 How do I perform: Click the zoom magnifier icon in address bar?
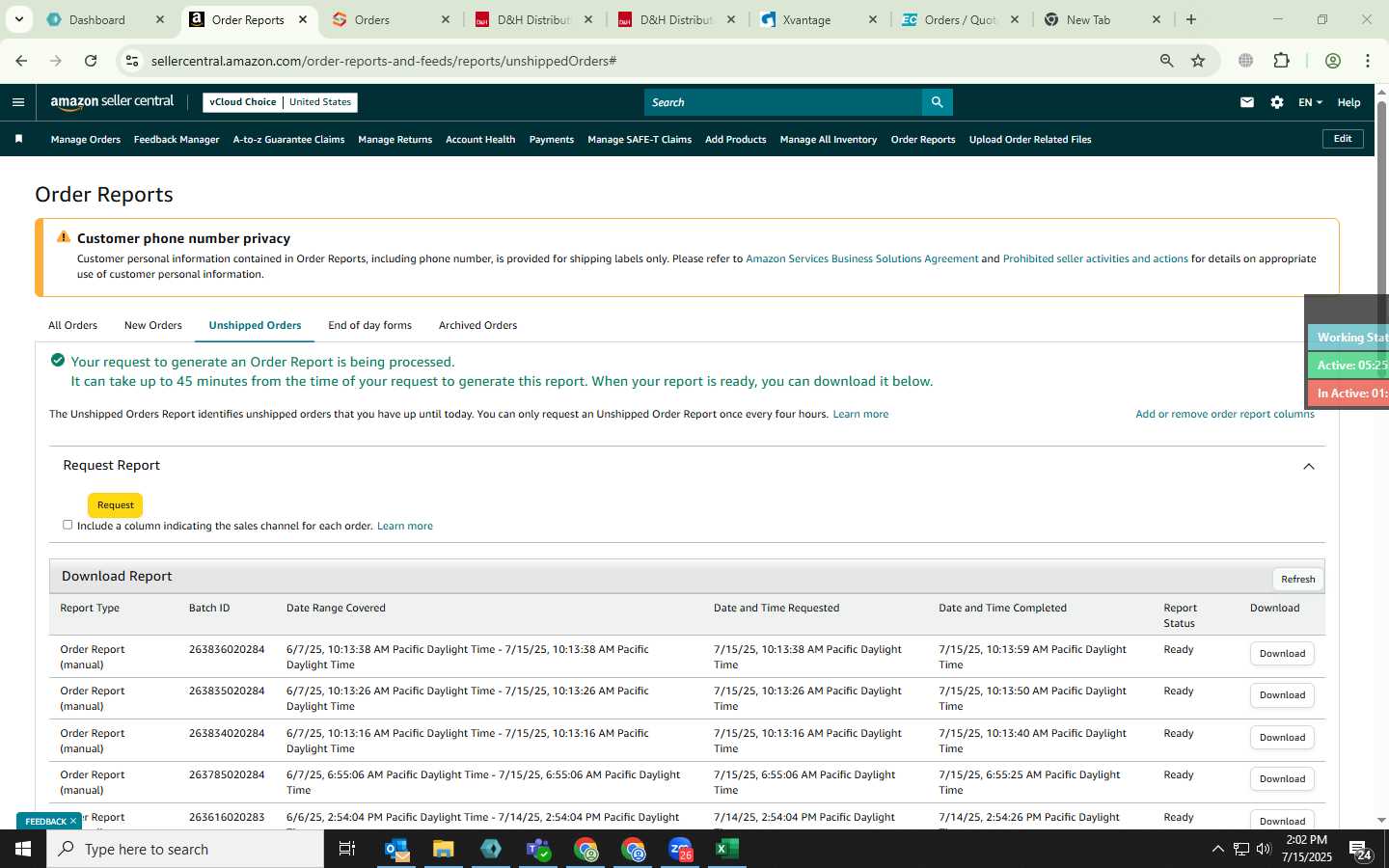(x=1166, y=61)
